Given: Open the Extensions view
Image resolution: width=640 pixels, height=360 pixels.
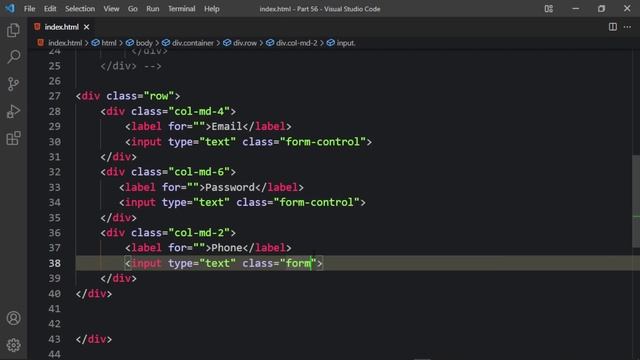Looking at the screenshot, I should coord(13,138).
